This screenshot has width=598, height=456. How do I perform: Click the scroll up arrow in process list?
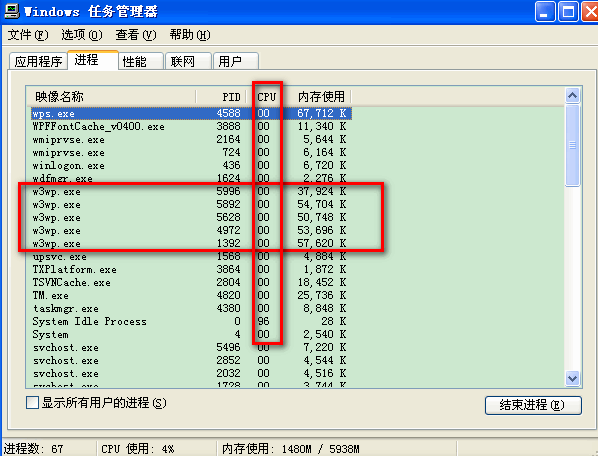[x=572, y=95]
